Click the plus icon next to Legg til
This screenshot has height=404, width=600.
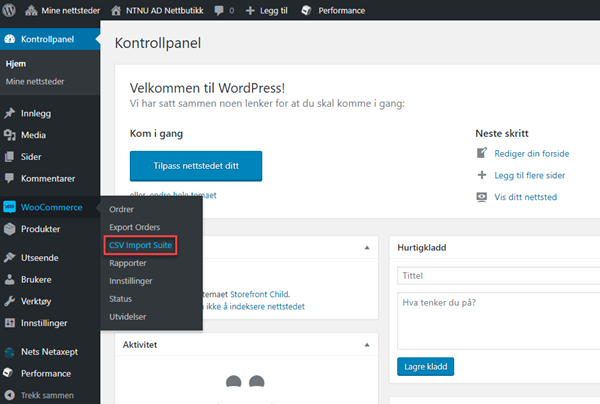(250, 11)
